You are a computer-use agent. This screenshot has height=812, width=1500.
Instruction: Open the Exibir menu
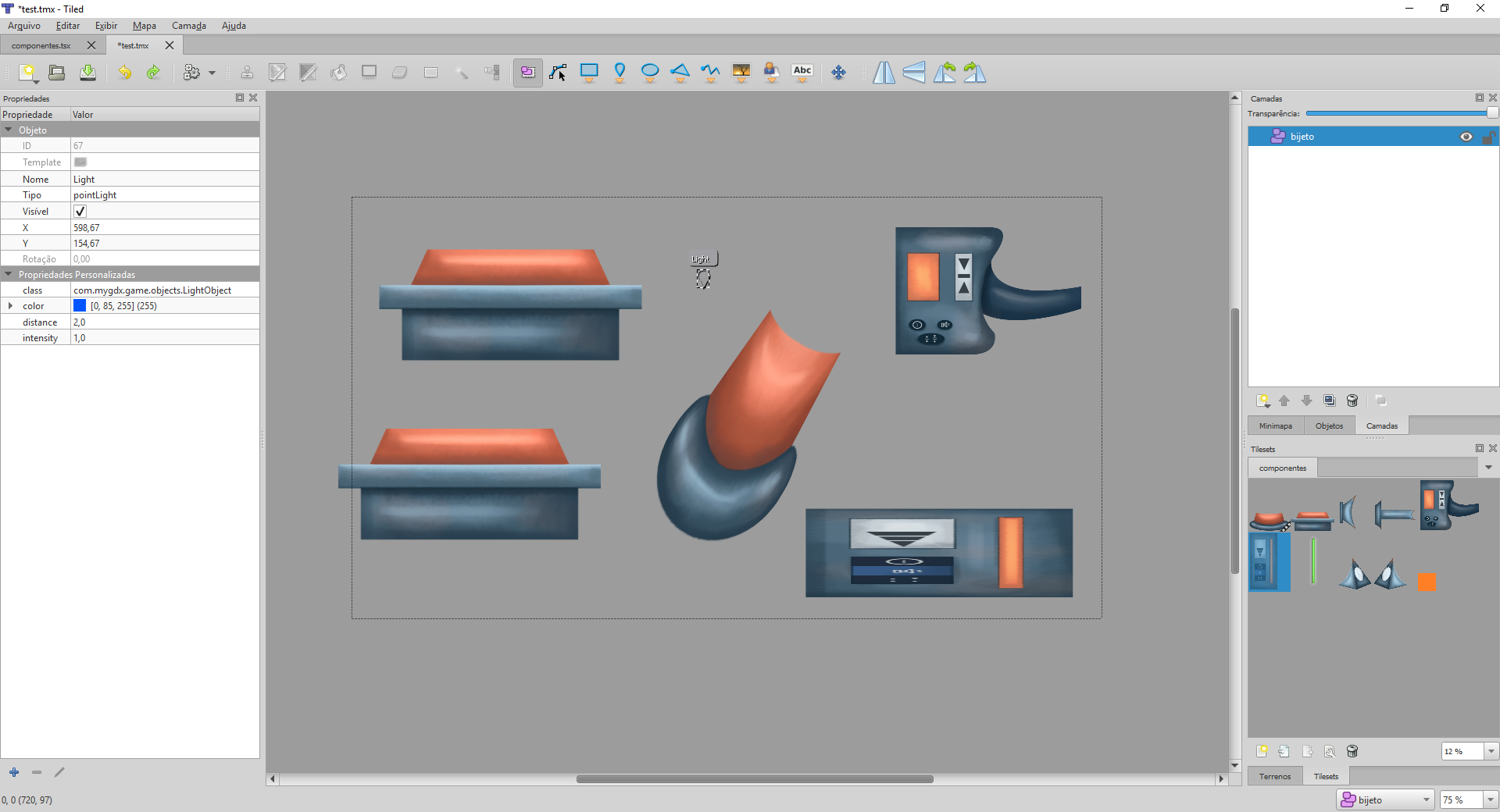(106, 26)
